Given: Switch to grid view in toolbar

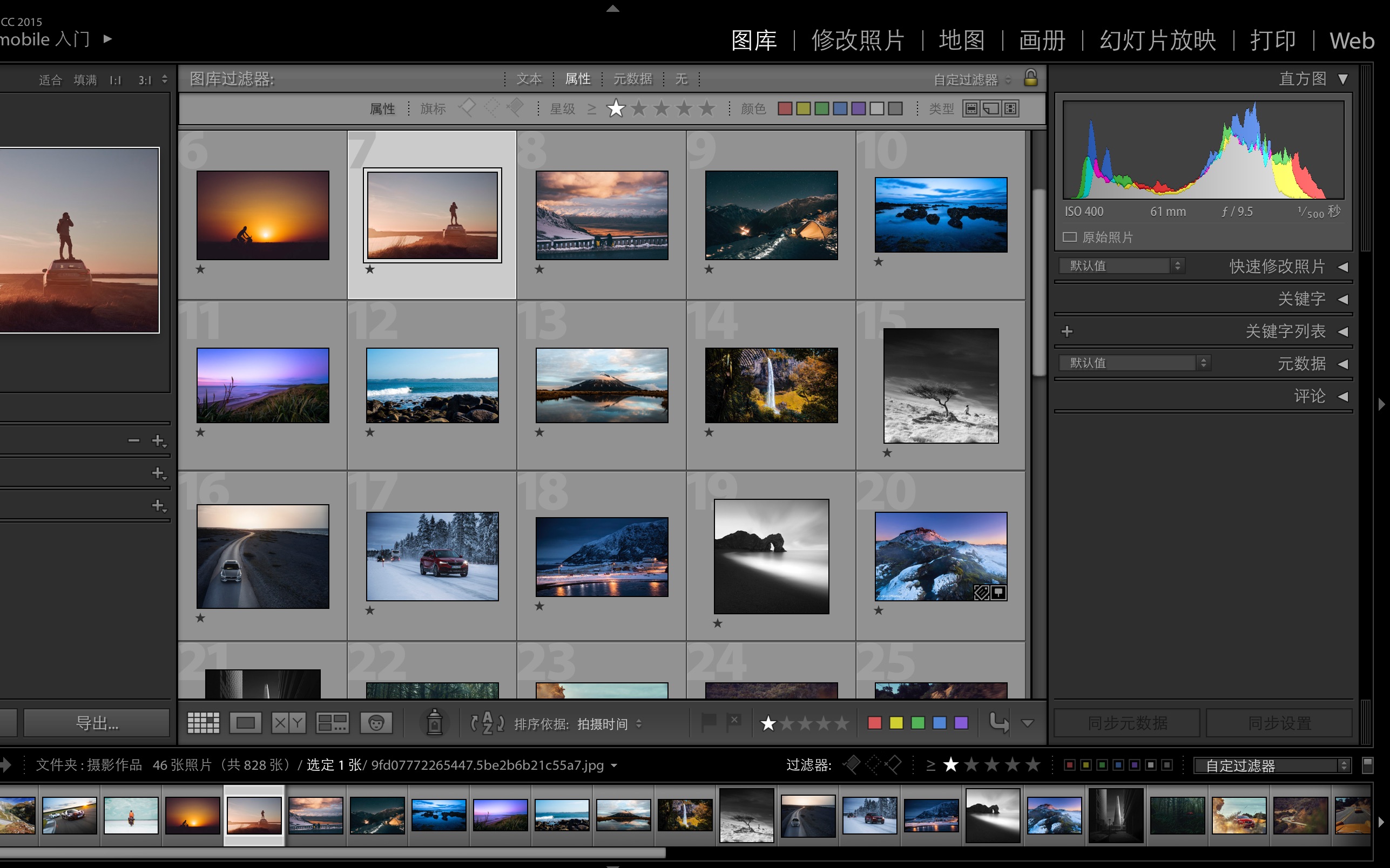Looking at the screenshot, I should pyautogui.click(x=203, y=723).
